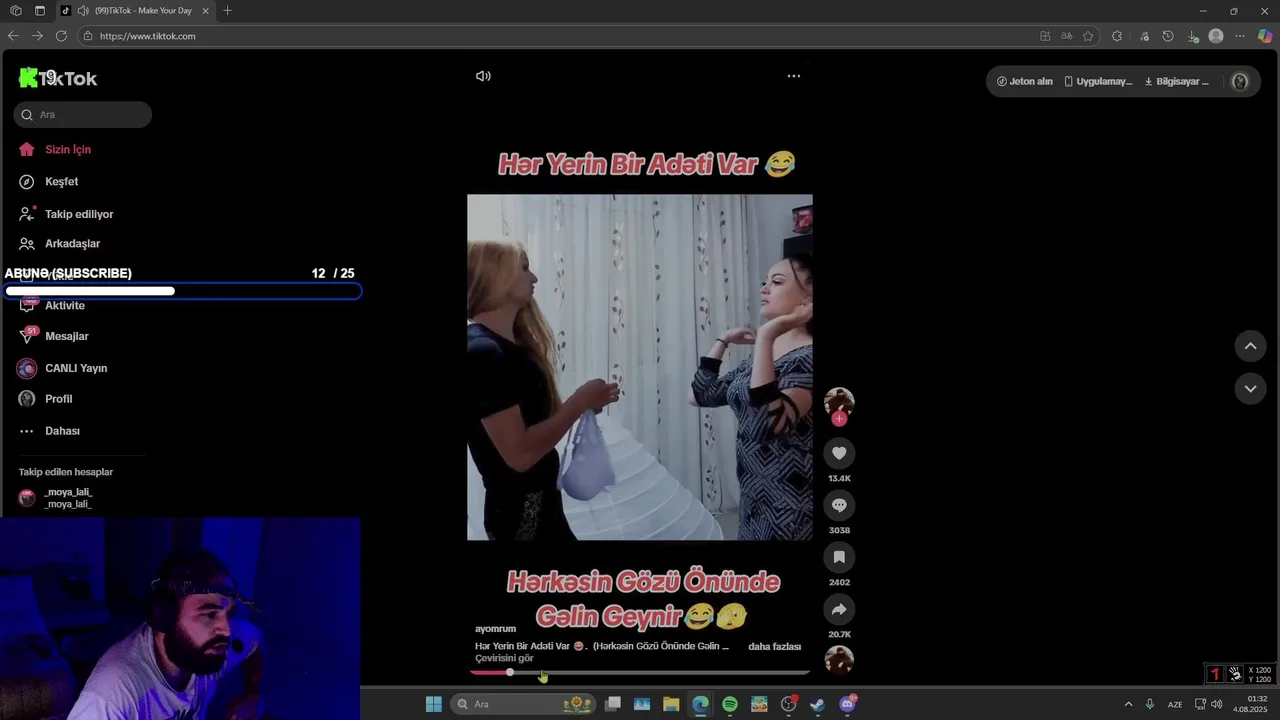This screenshot has height=720, width=1280.
Task: Go to previous video with up chevron
Action: 1250,346
